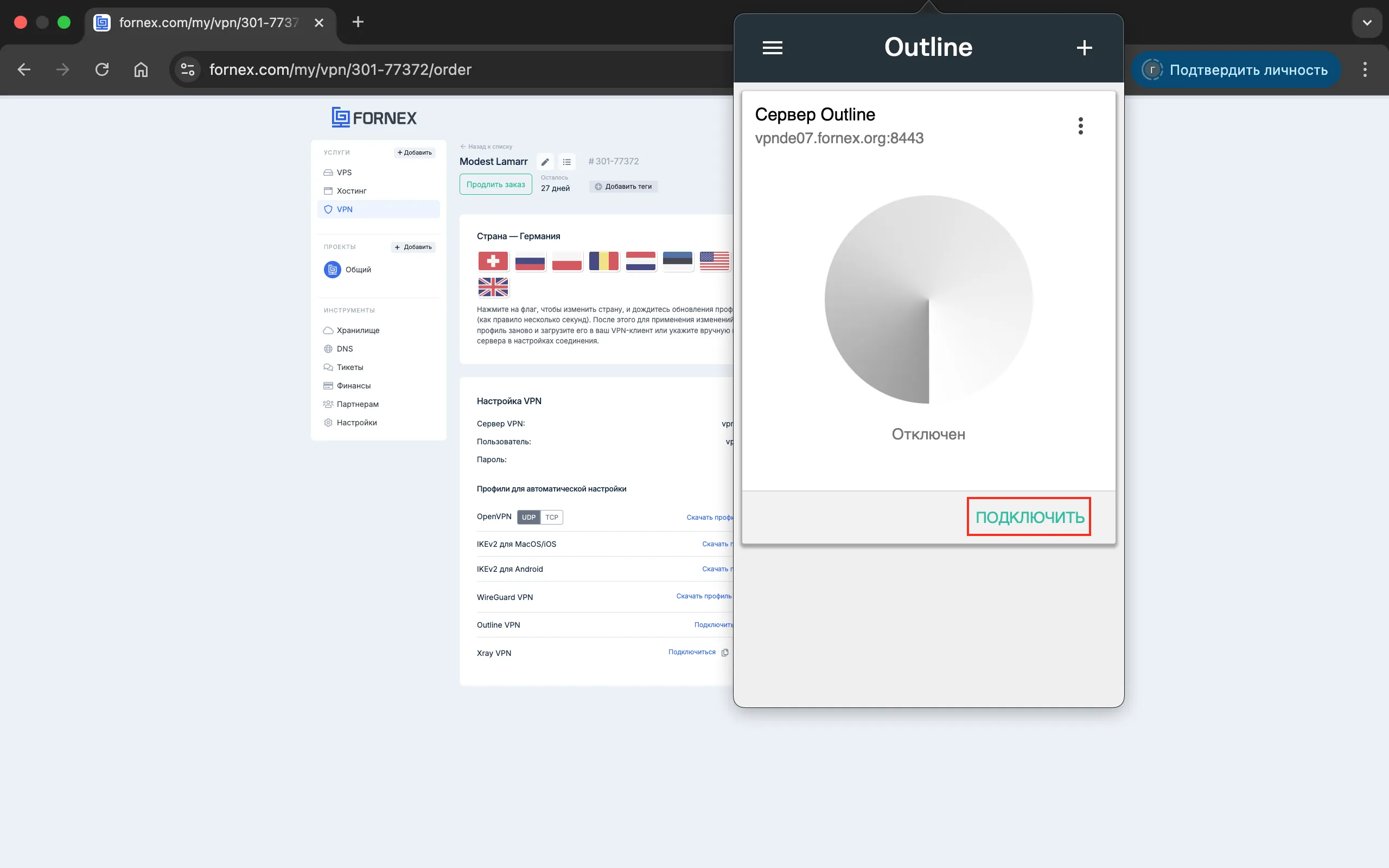Select the USA flag
Viewport: 1389px width, 868px height.
(x=714, y=261)
